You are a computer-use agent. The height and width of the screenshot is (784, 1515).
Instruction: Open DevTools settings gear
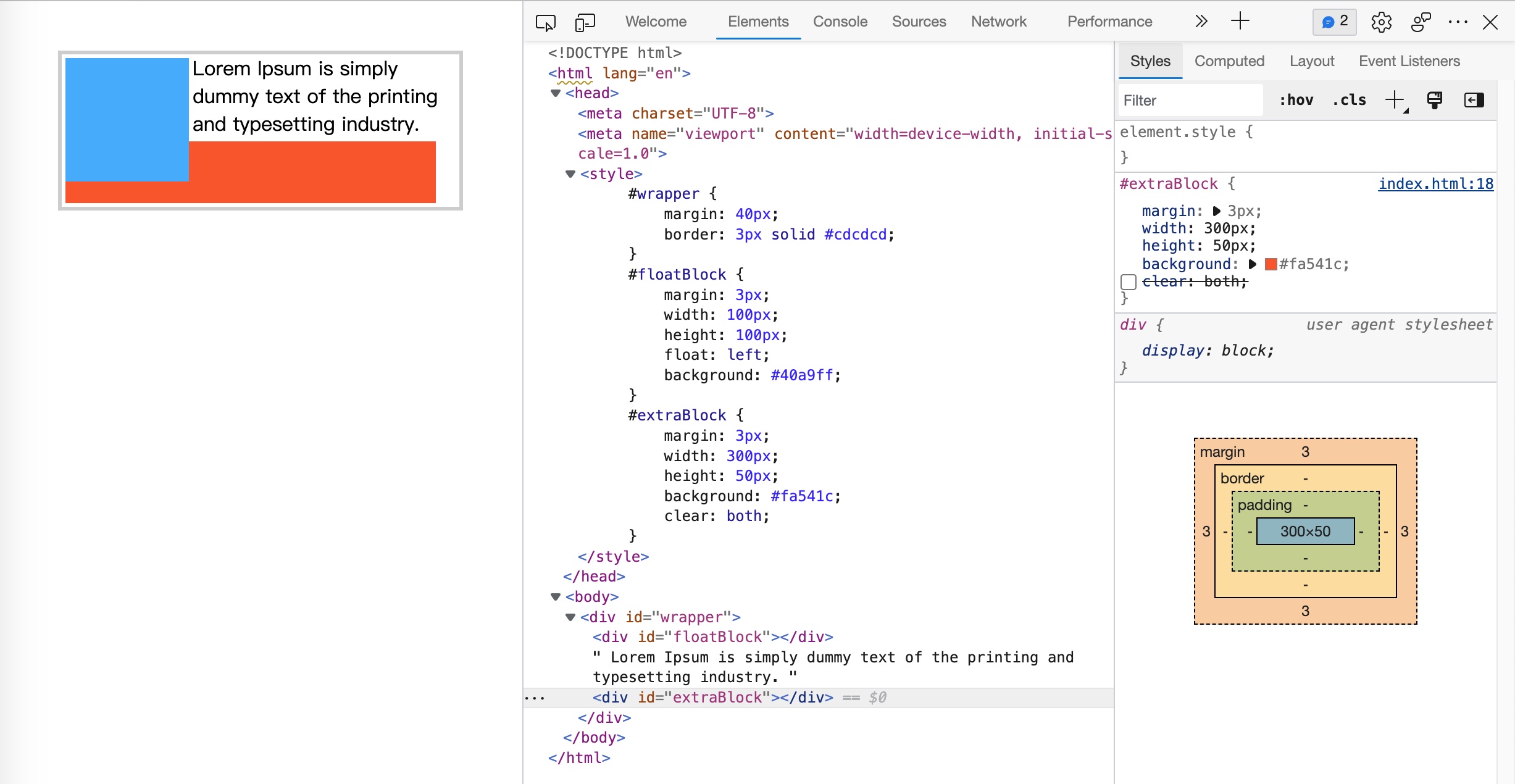[1381, 22]
